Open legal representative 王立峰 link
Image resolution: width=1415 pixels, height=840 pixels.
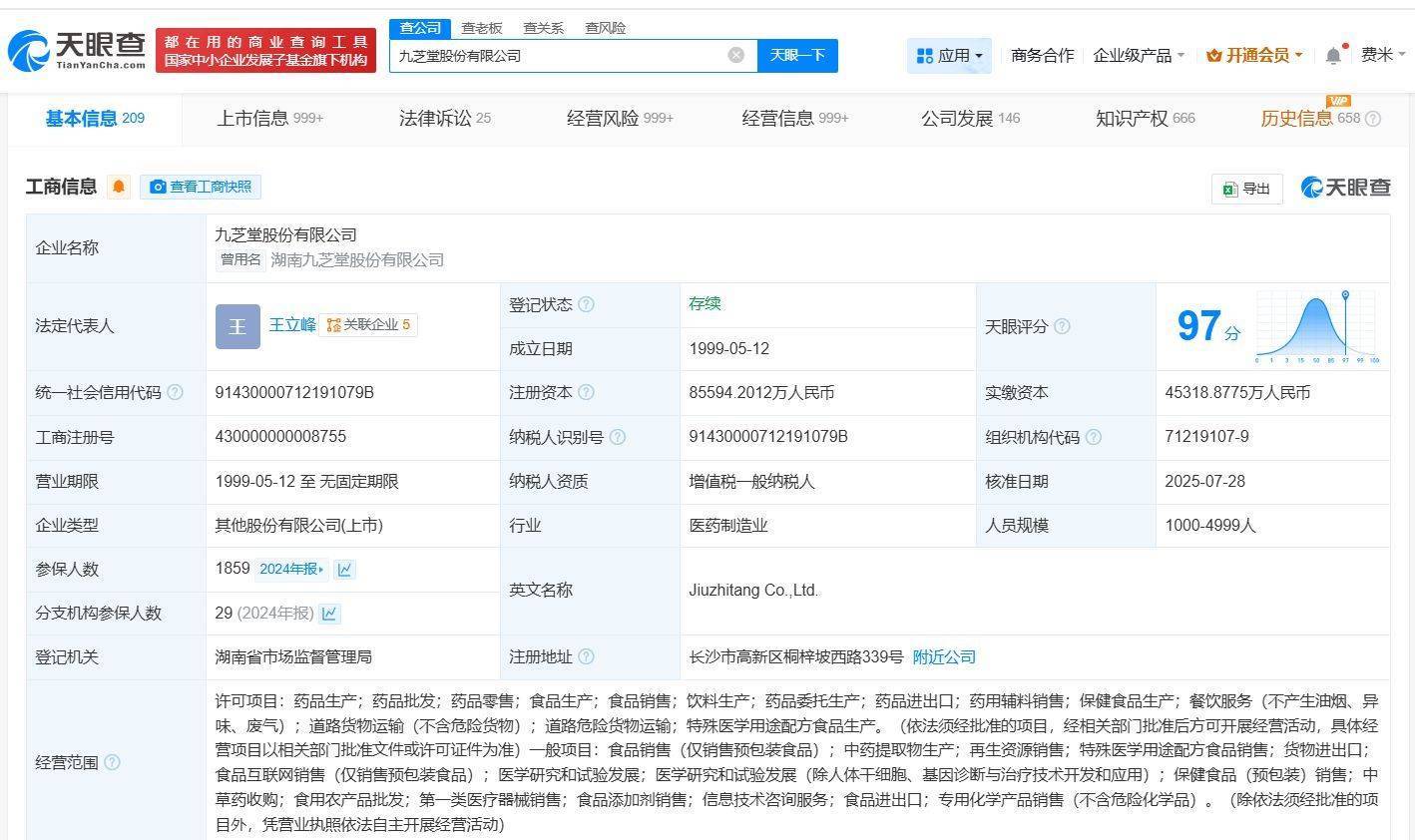(292, 324)
